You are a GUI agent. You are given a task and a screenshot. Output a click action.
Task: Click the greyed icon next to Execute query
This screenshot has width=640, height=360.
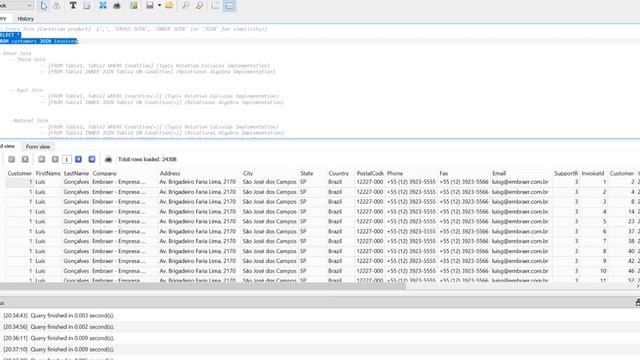tap(57, 6)
